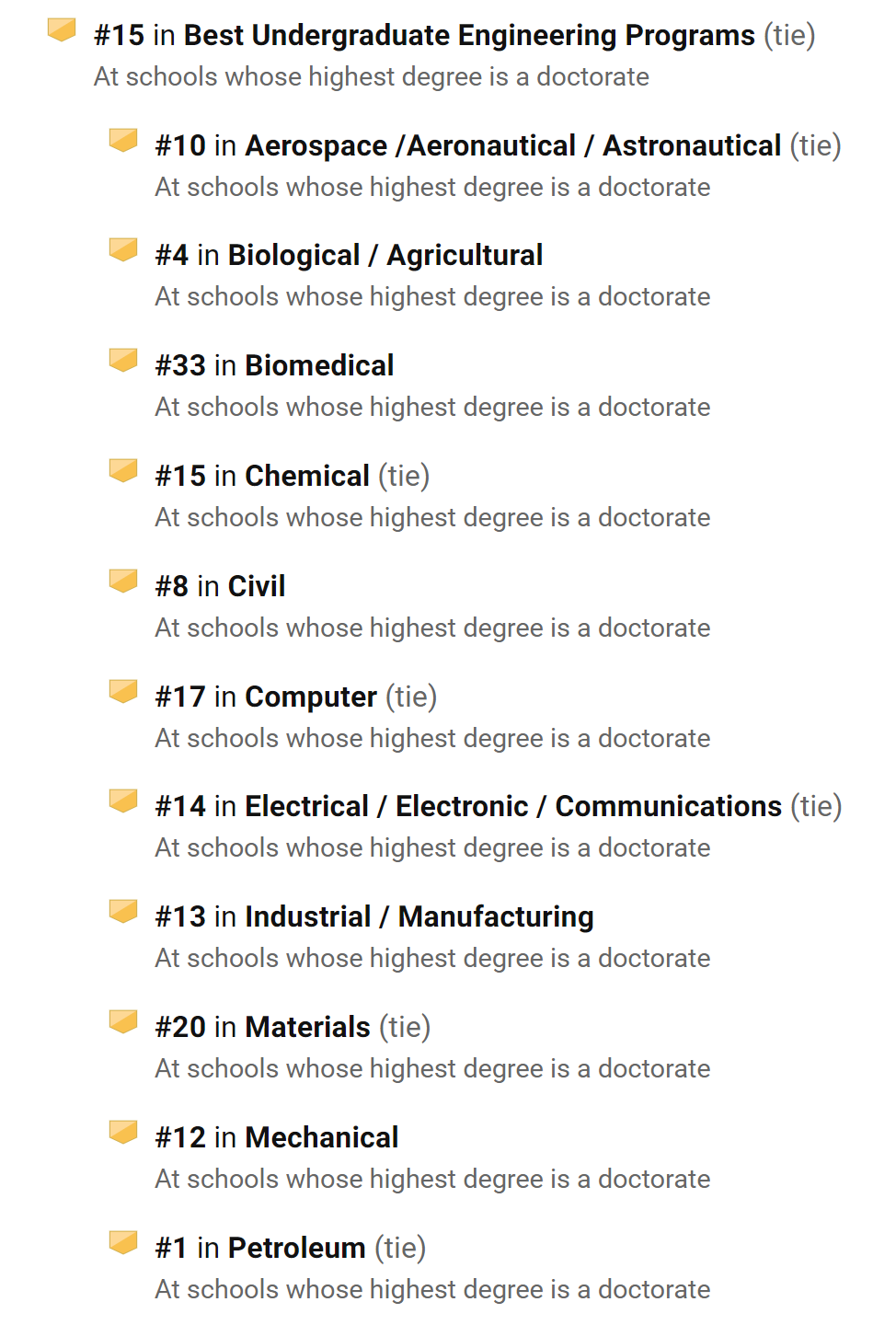
Task: Open the Aerospace /Aeronautical / Astronautical ranking
Action: click(x=513, y=146)
